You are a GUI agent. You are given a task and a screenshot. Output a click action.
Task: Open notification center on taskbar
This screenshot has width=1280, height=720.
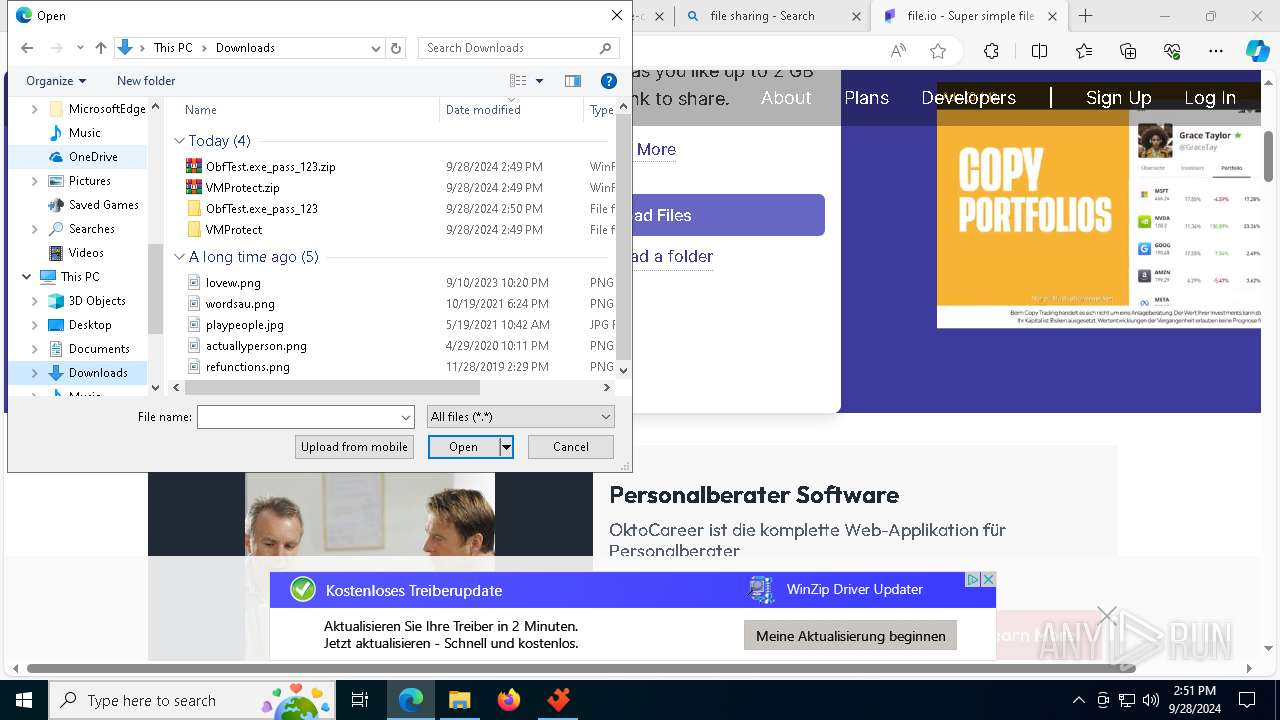pos(1247,700)
